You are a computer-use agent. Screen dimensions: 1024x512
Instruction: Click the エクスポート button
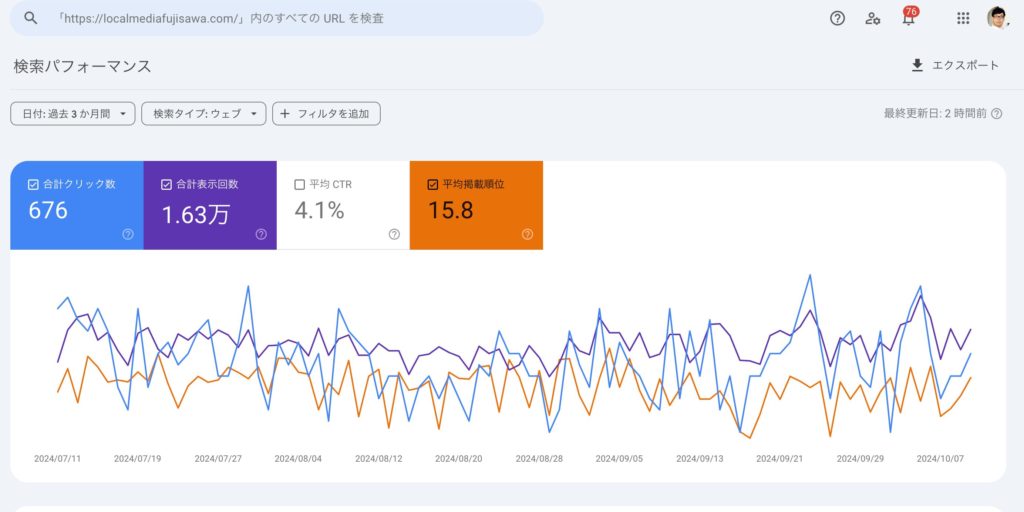(x=954, y=65)
